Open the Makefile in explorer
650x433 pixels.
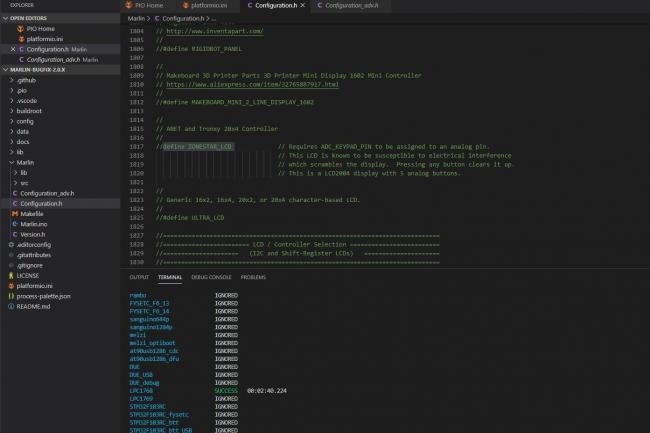pyautogui.click(x=32, y=213)
